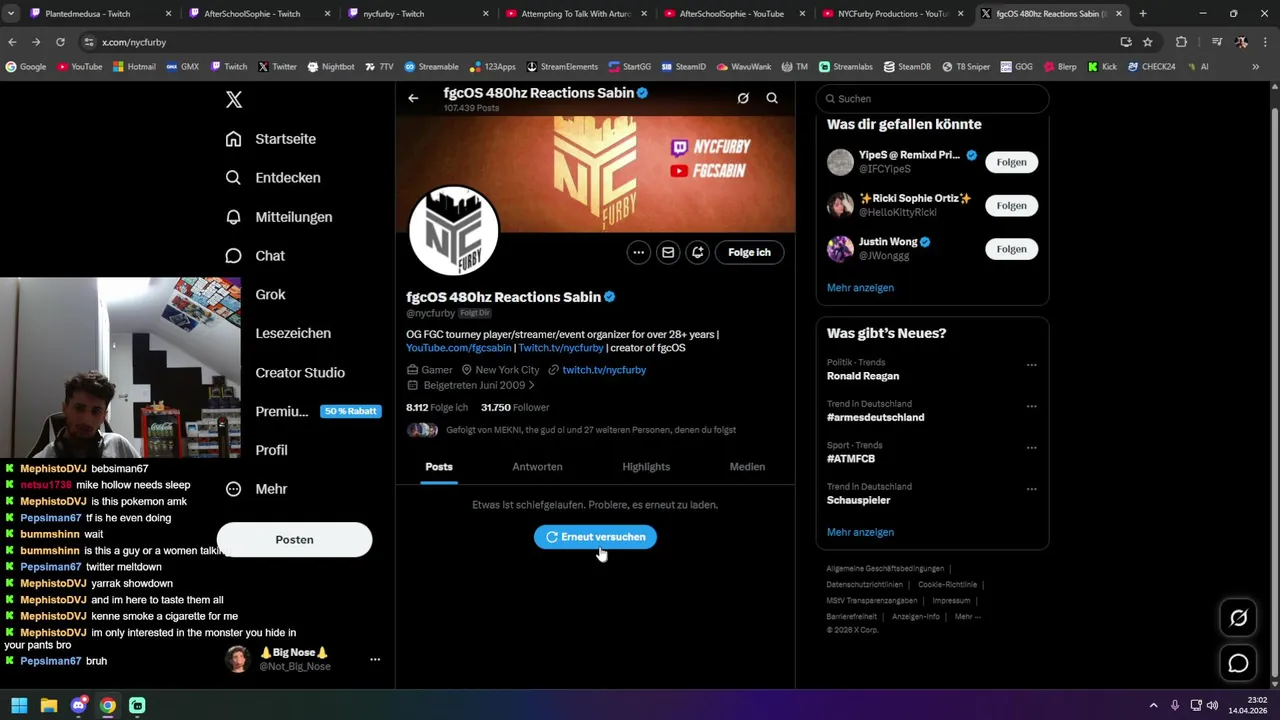Follow Justin Wong account
The image size is (1280, 720).
(1011, 249)
